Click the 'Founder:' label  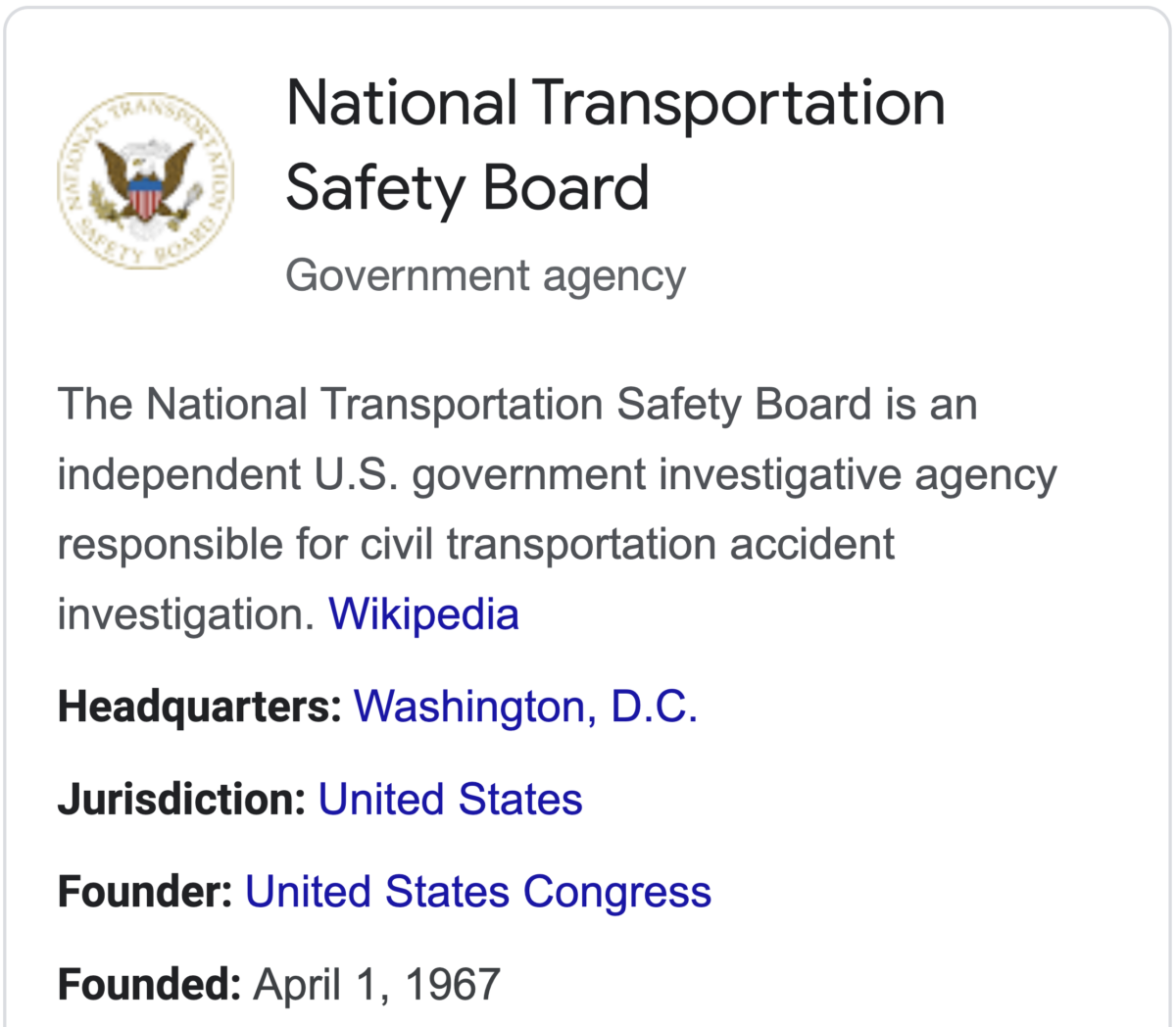145,893
